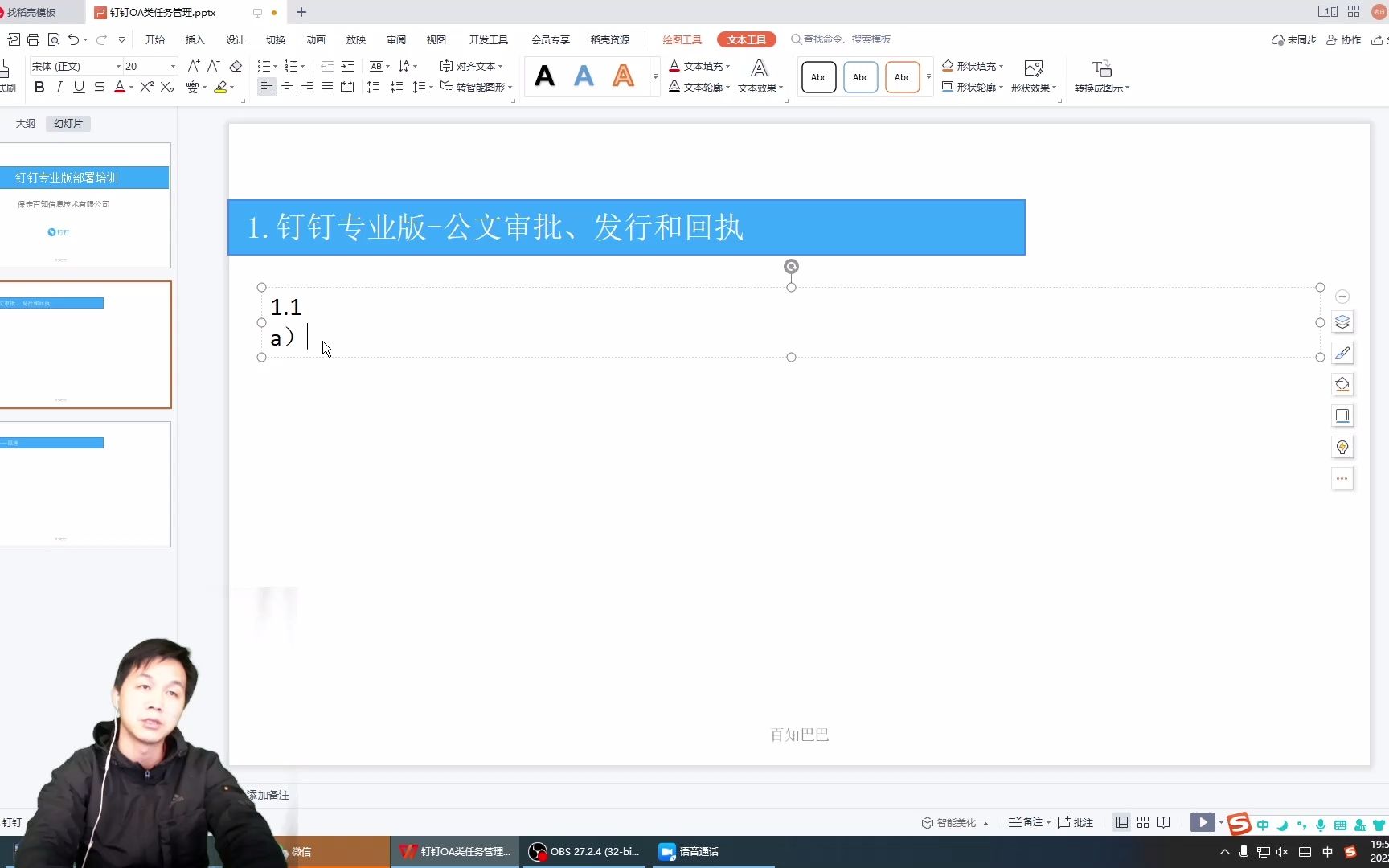Toggle justified text alignment
Viewport: 1389px width, 868px height.
coord(327,87)
